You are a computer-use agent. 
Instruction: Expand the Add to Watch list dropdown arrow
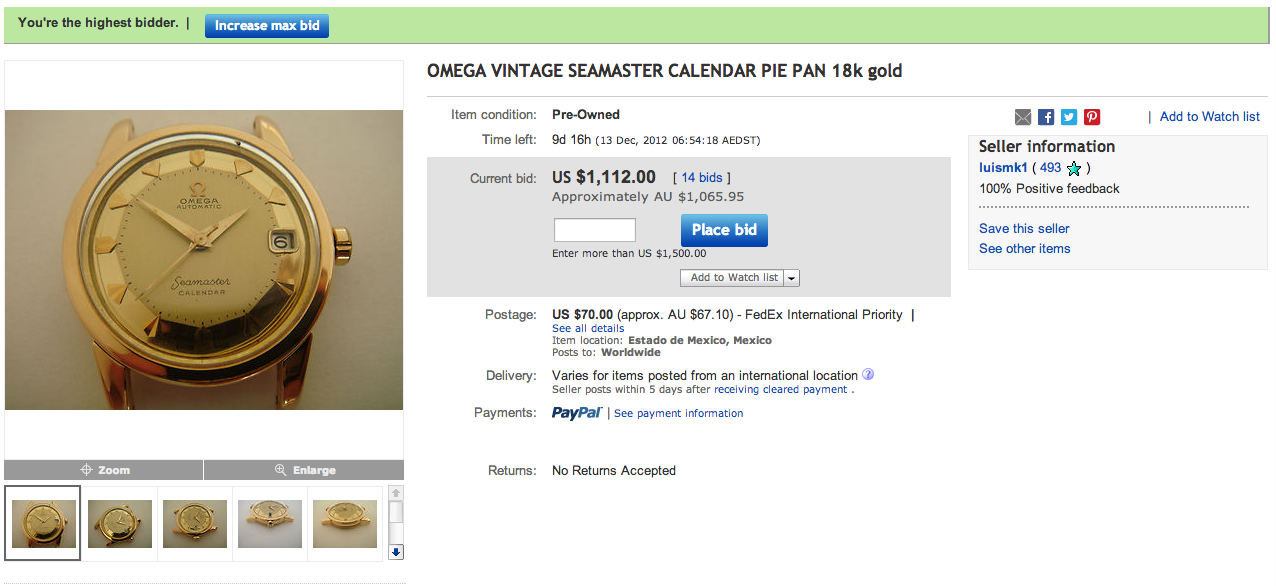tap(791, 278)
